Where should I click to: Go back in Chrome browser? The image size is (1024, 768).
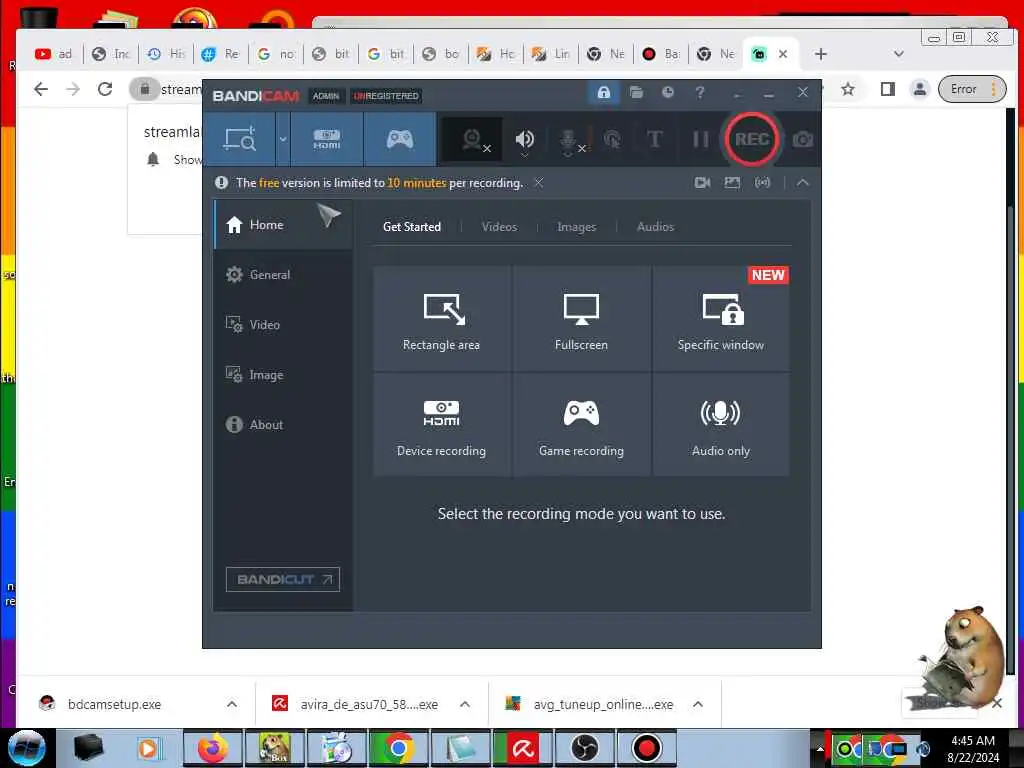point(40,89)
